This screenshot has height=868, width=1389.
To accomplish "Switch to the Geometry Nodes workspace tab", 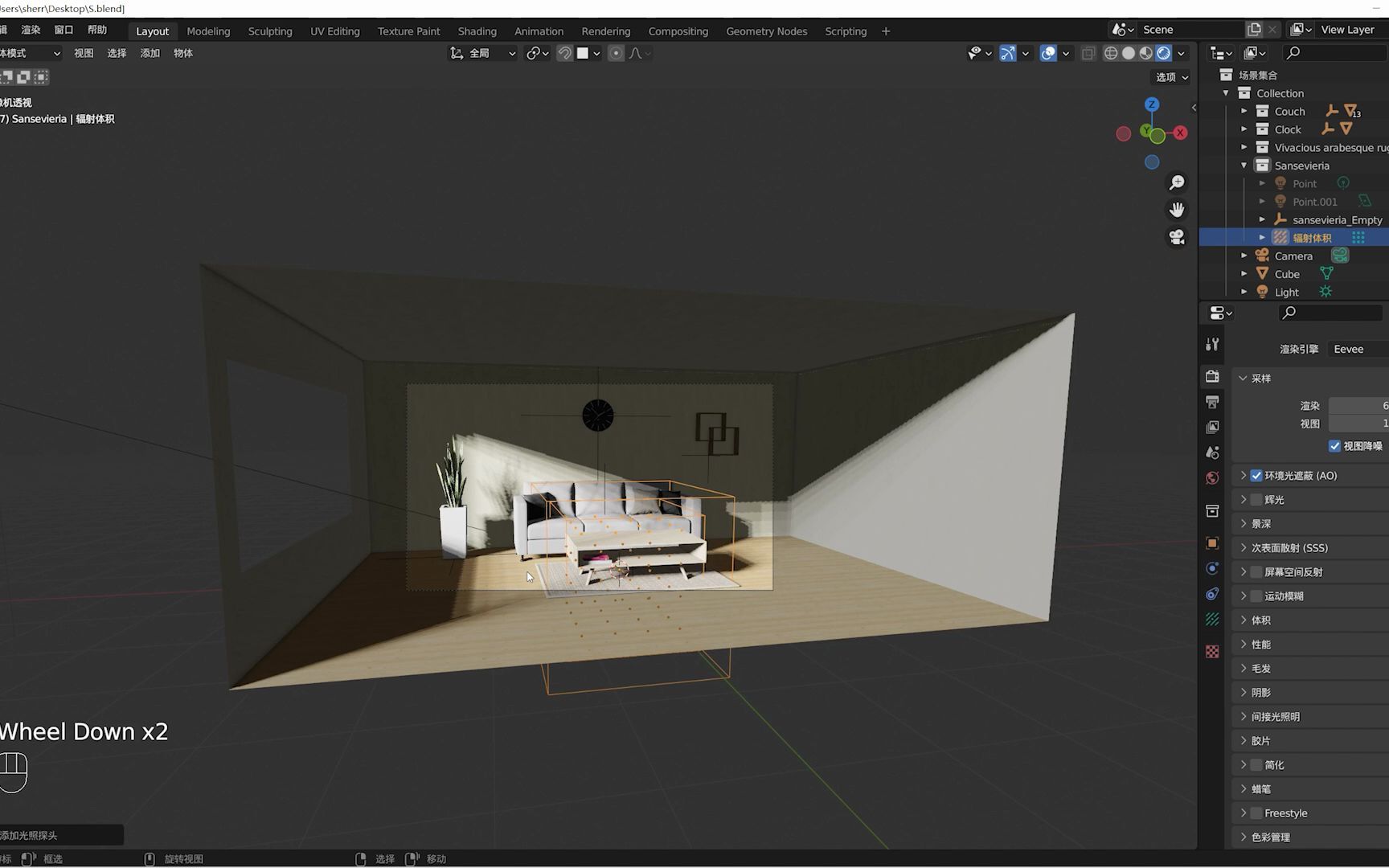I will click(767, 31).
